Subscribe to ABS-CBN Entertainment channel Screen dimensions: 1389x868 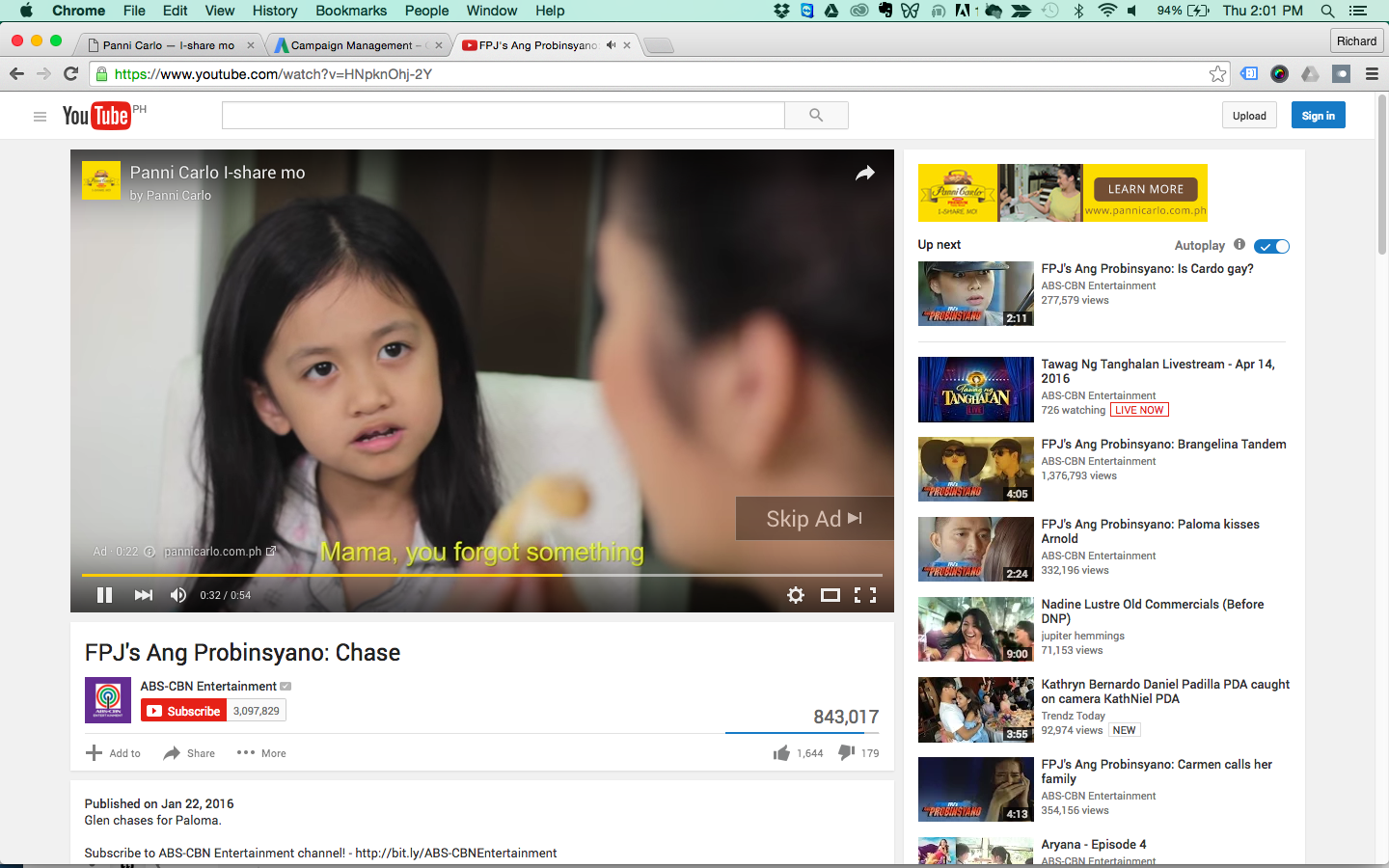point(183,711)
